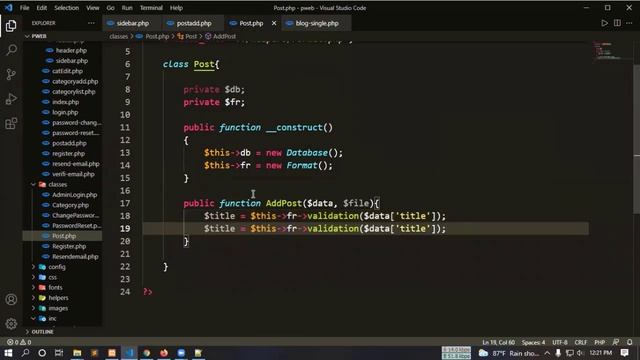Open Explorer panel more actions ellipsis
This screenshot has width=640, height=360.
pyautogui.click(x=91, y=23)
